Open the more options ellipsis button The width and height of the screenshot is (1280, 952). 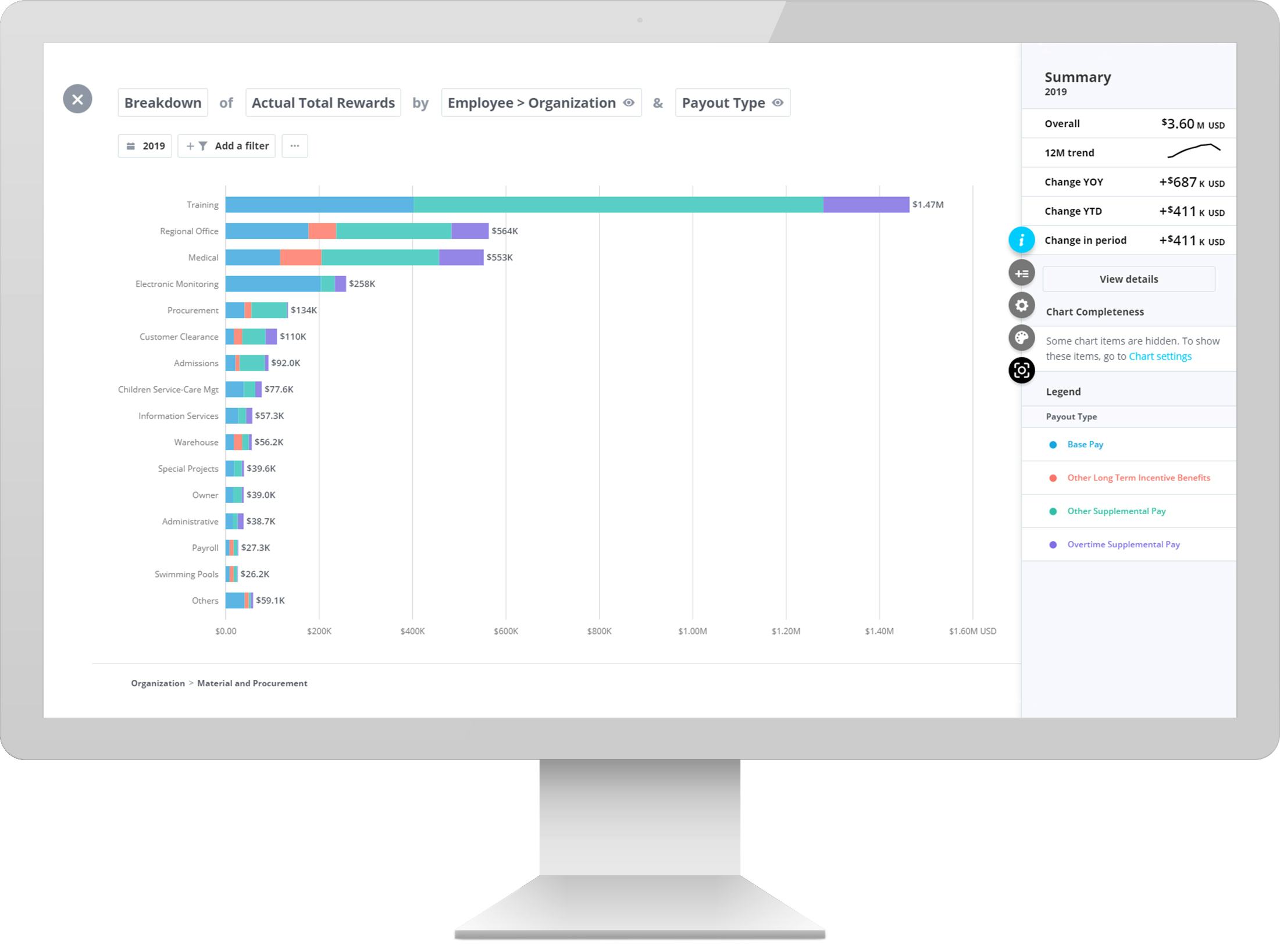(x=294, y=146)
